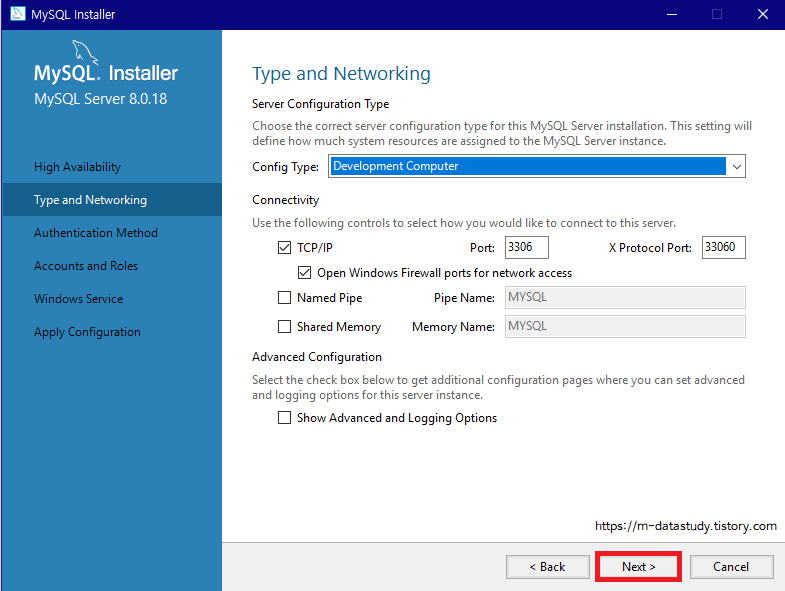
Task: Enable the Shared Memory checkbox
Action: pos(284,327)
